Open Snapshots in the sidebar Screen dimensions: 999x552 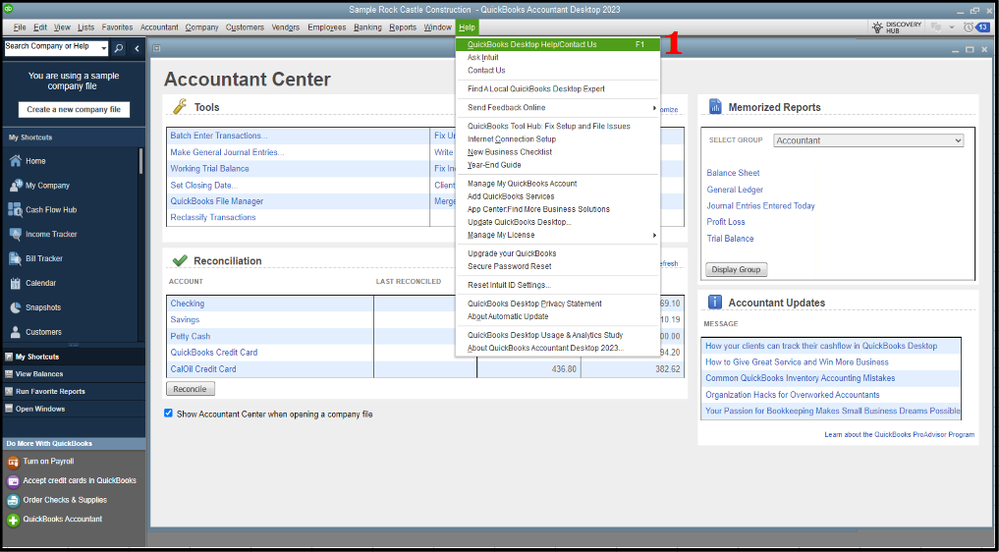pos(42,308)
